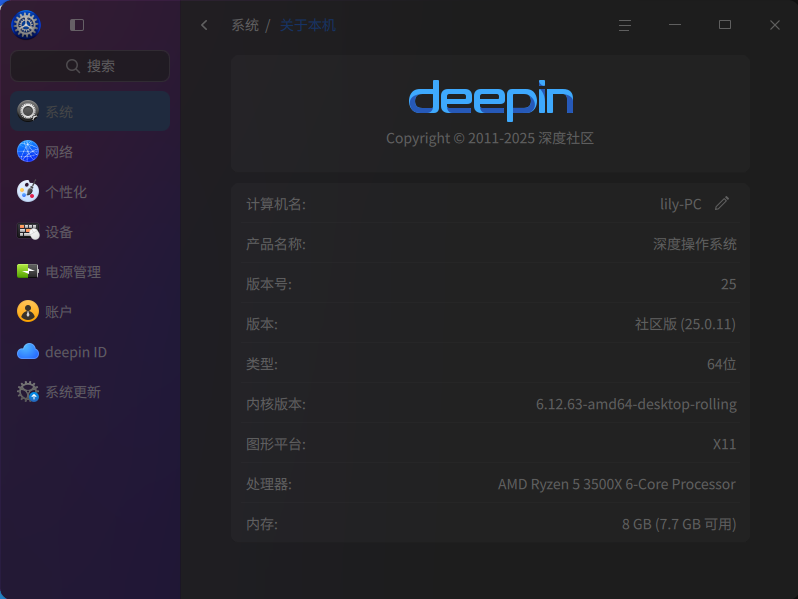Image resolution: width=798 pixels, height=599 pixels.
Task: Click the graphics platform value X11
Action: tap(724, 444)
